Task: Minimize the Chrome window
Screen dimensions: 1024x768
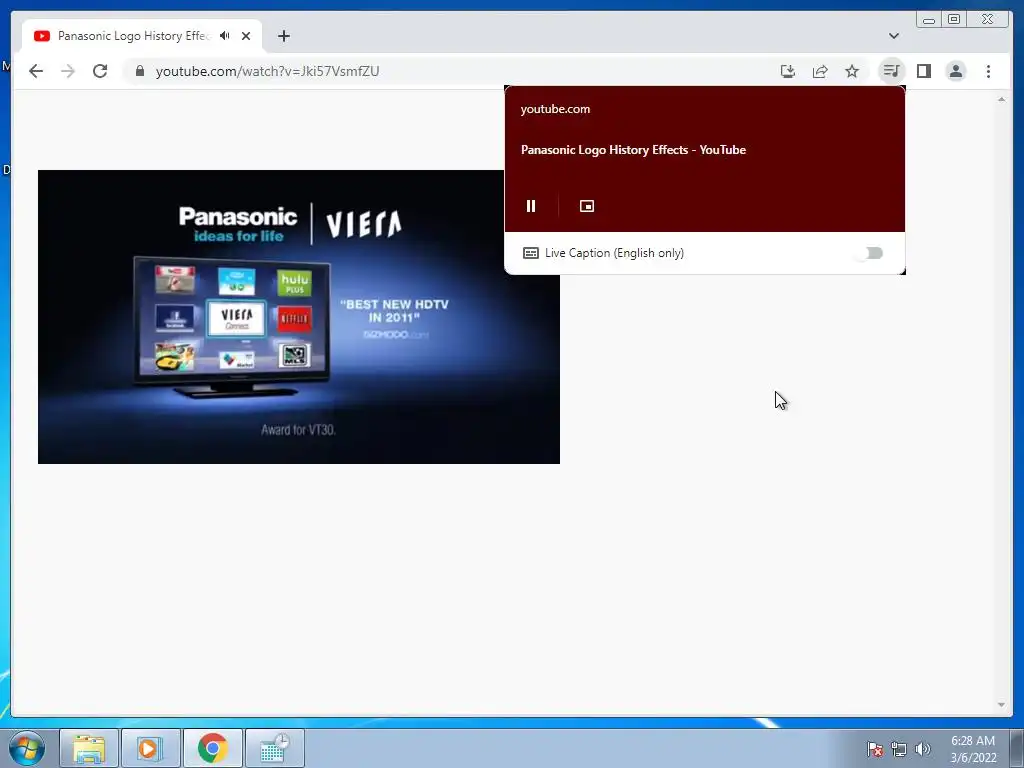Action: [929, 20]
